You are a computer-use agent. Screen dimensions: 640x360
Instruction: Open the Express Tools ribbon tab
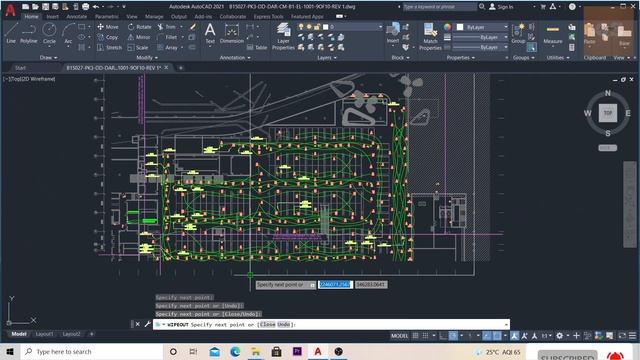pyautogui.click(x=268, y=17)
